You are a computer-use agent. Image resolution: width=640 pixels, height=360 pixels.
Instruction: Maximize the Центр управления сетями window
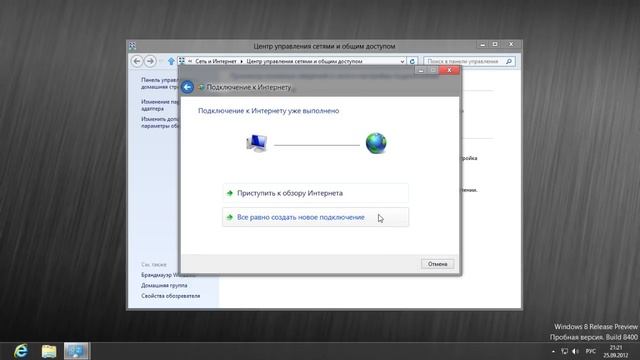[x=495, y=44]
